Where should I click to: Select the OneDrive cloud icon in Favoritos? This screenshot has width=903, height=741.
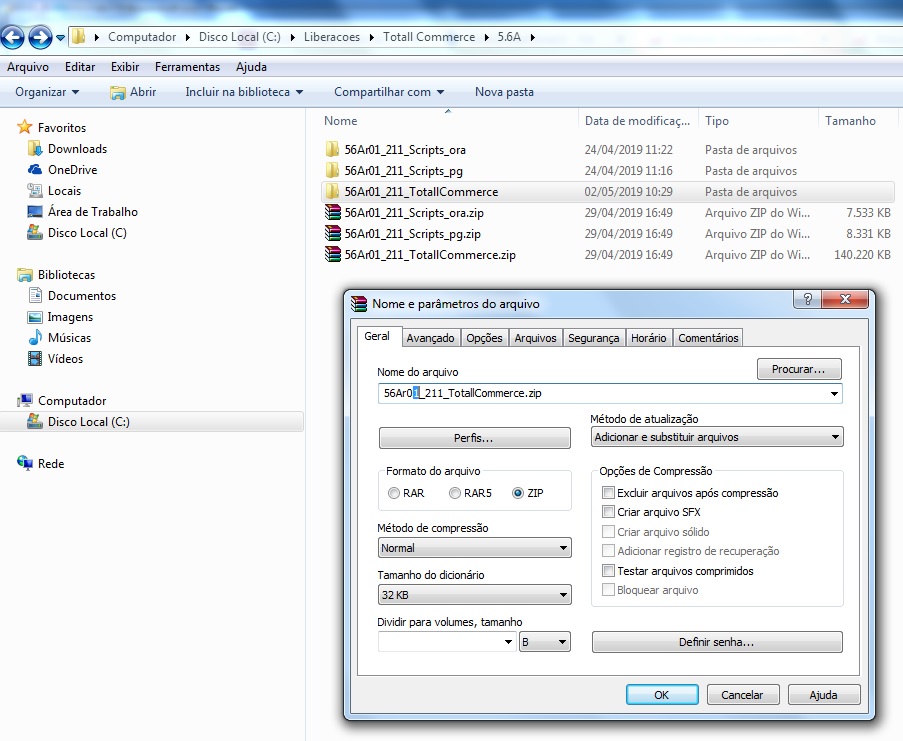click(x=35, y=169)
